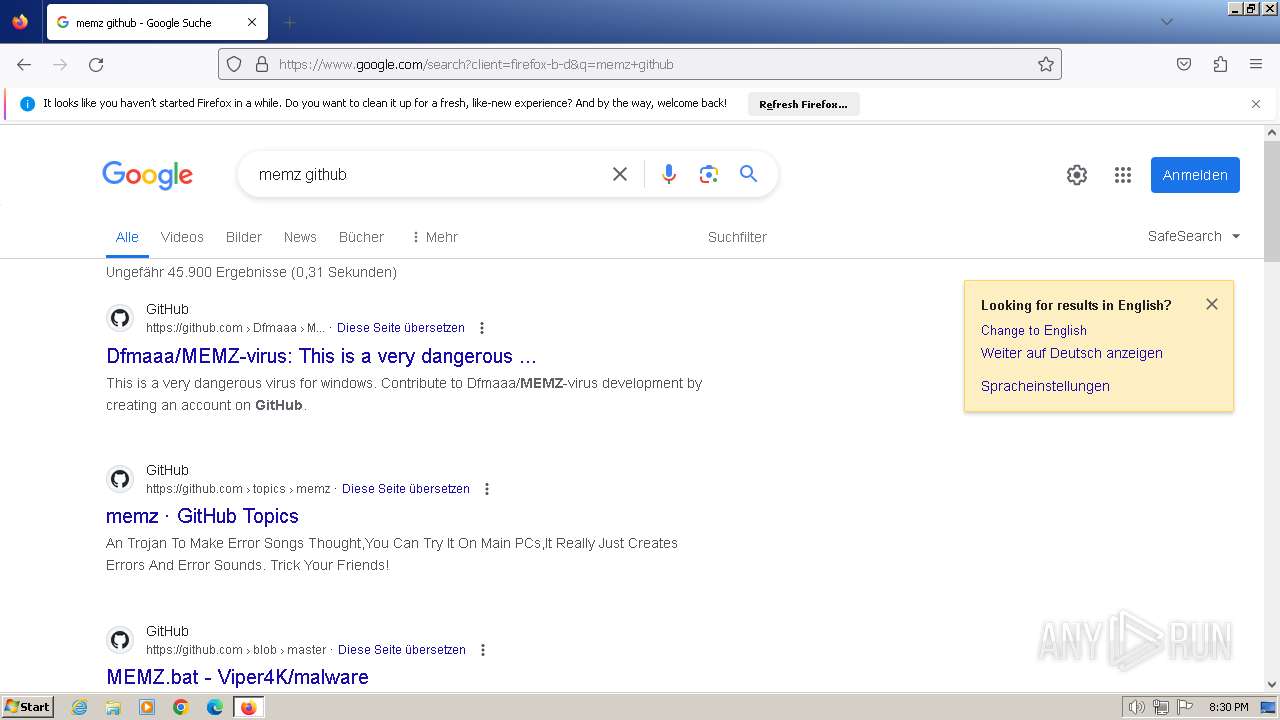Screen dimensions: 1280x720
Task: Open the Suchfilter options
Action: click(x=737, y=237)
